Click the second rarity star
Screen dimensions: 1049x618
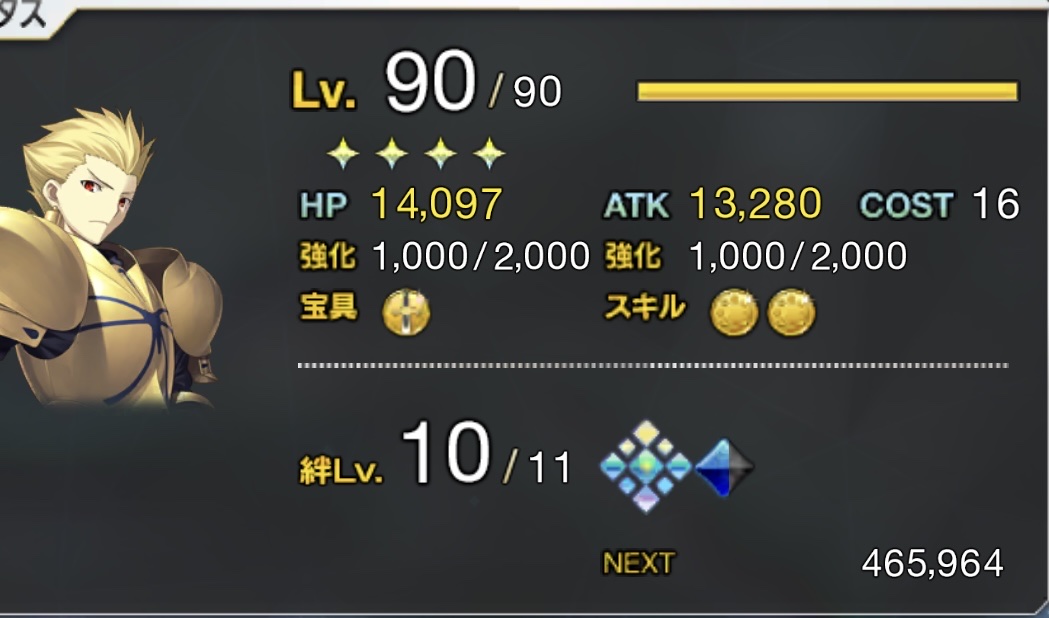point(392,153)
